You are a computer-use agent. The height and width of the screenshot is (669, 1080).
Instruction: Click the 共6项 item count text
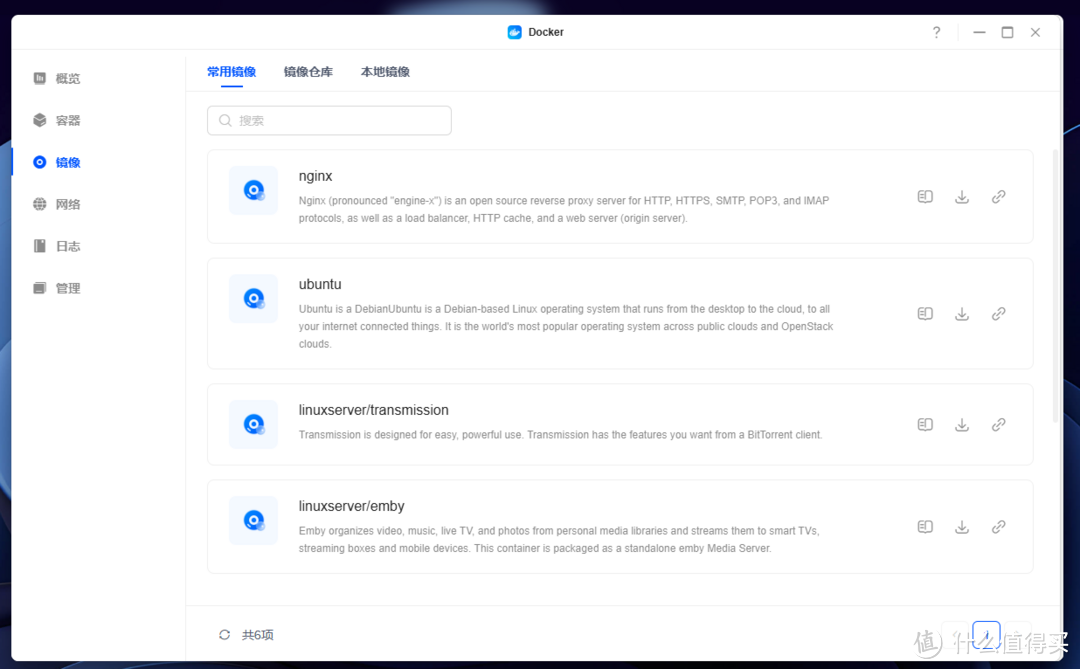coord(258,635)
